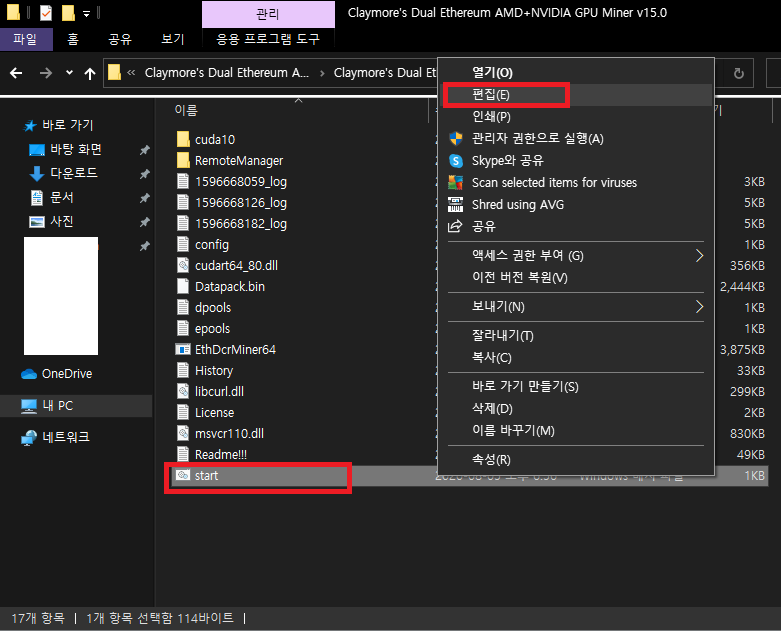Viewport: 781px width, 631px height.
Task: Click the pin icon next to 사진
Action: pos(144,222)
